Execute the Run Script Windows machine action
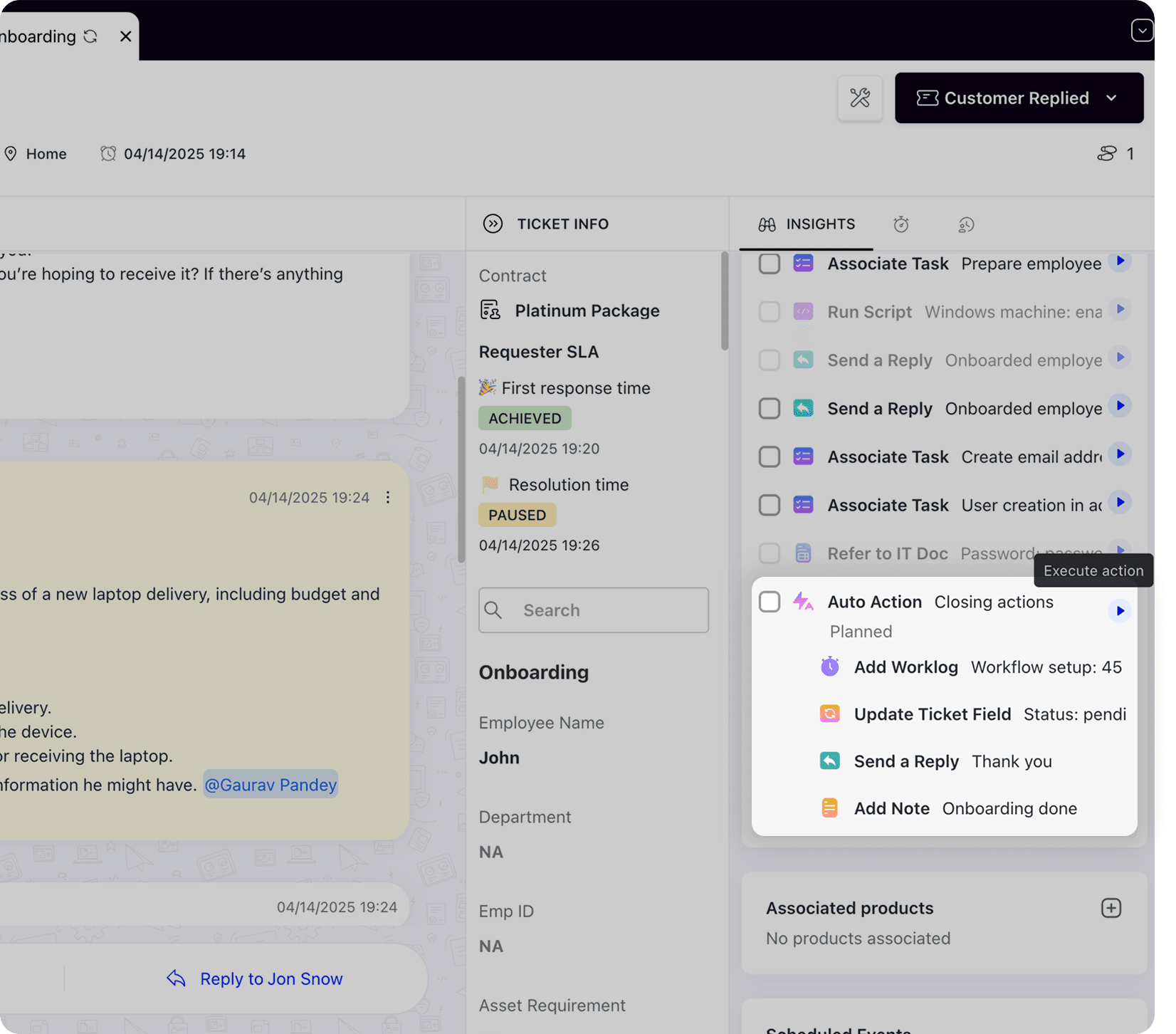 pyautogui.click(x=1120, y=309)
